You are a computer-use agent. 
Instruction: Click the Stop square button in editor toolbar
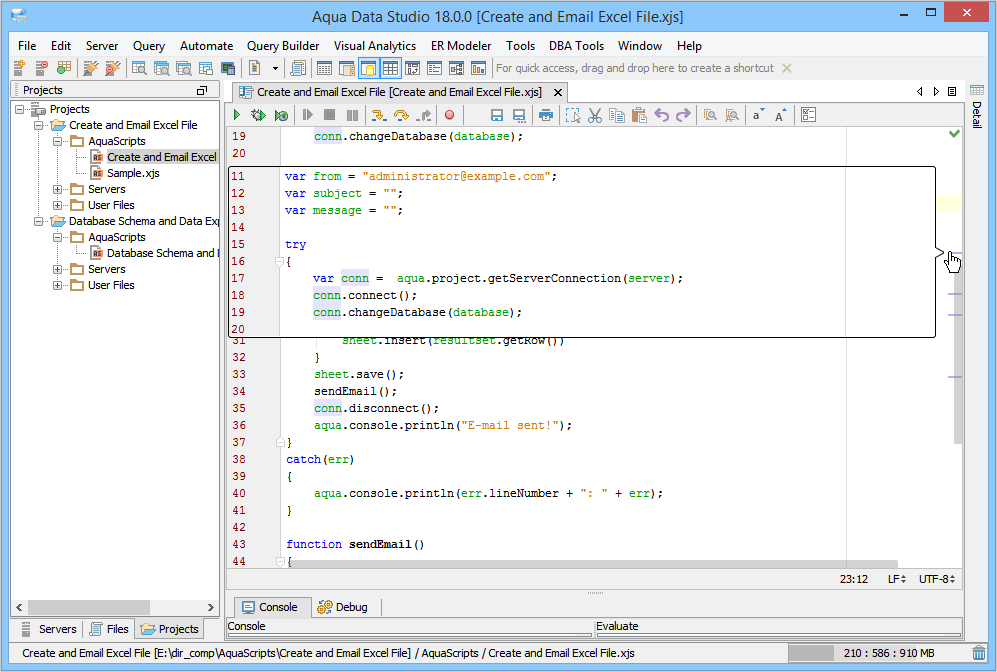[x=329, y=115]
